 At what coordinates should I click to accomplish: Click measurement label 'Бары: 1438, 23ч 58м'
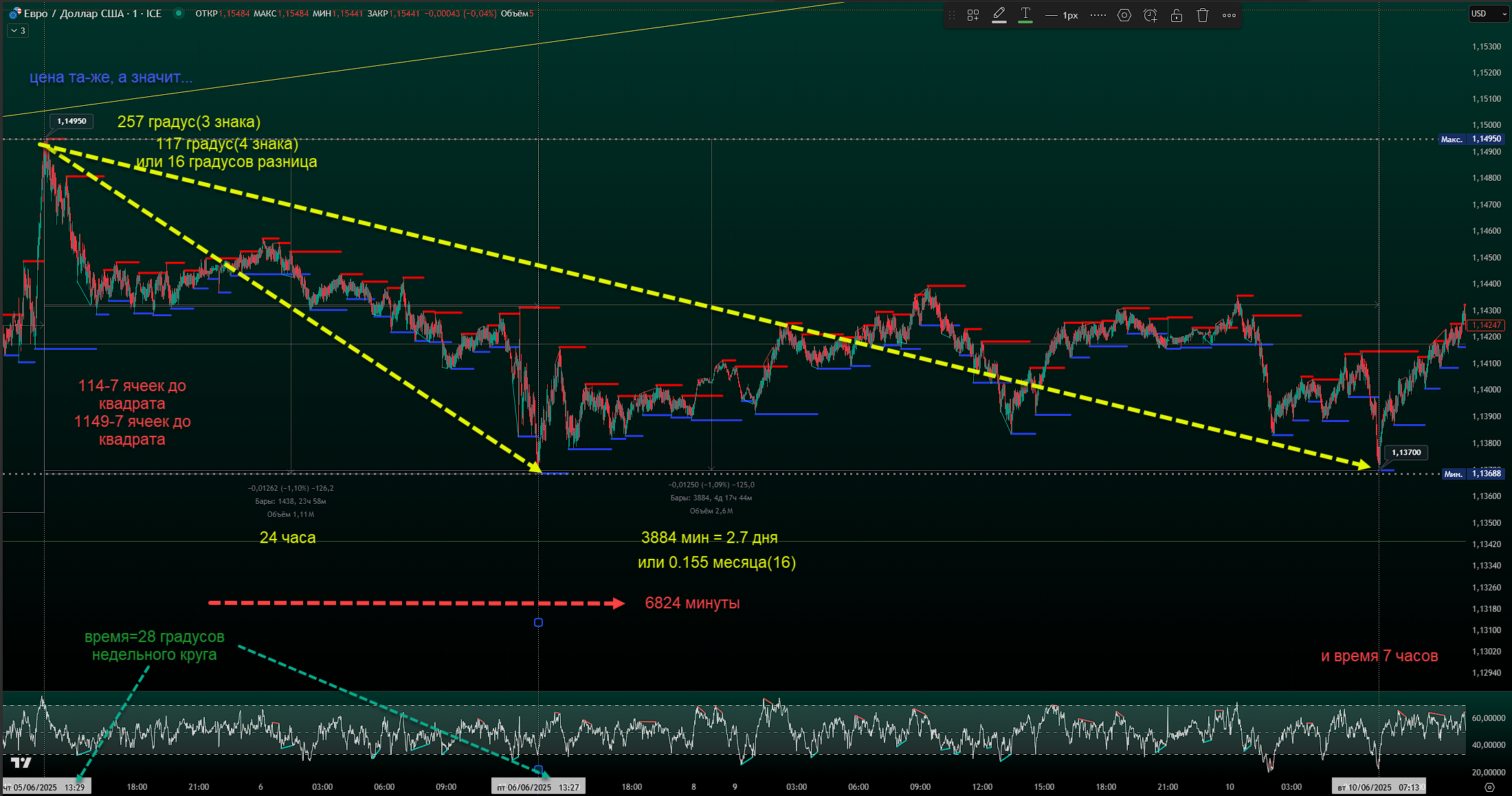point(291,501)
